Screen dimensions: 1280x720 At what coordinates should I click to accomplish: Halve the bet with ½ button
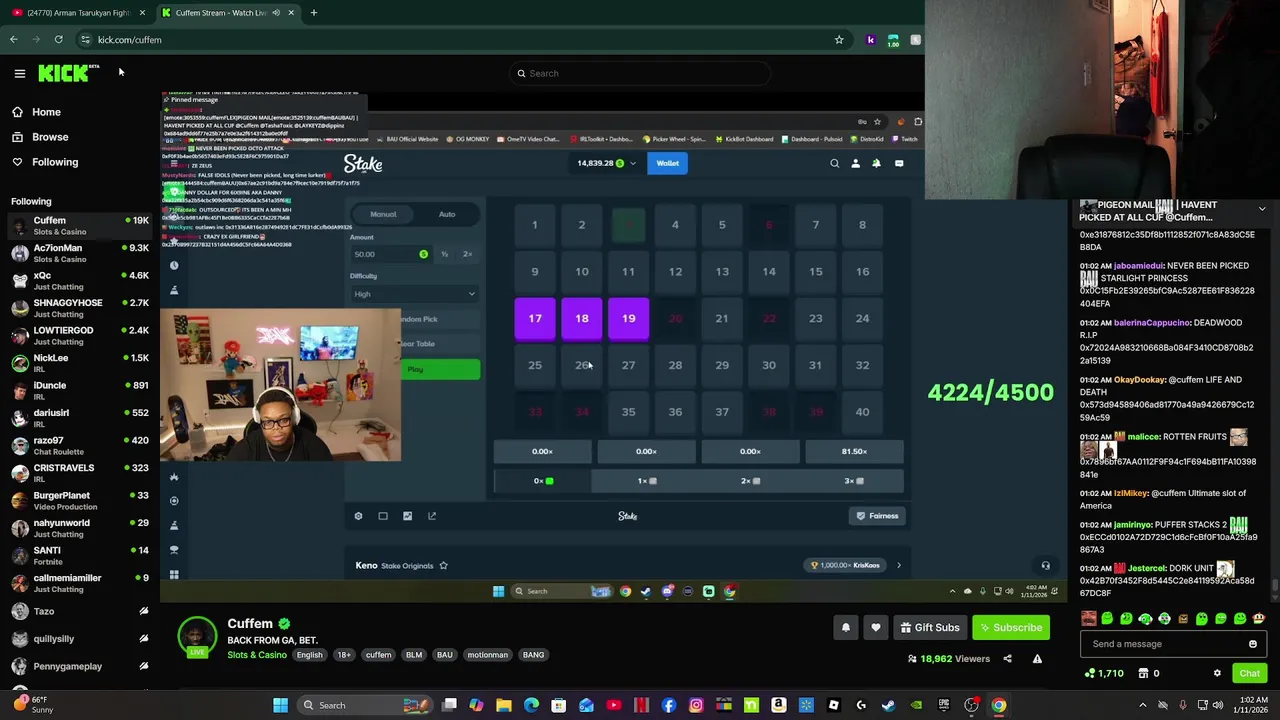click(444, 254)
